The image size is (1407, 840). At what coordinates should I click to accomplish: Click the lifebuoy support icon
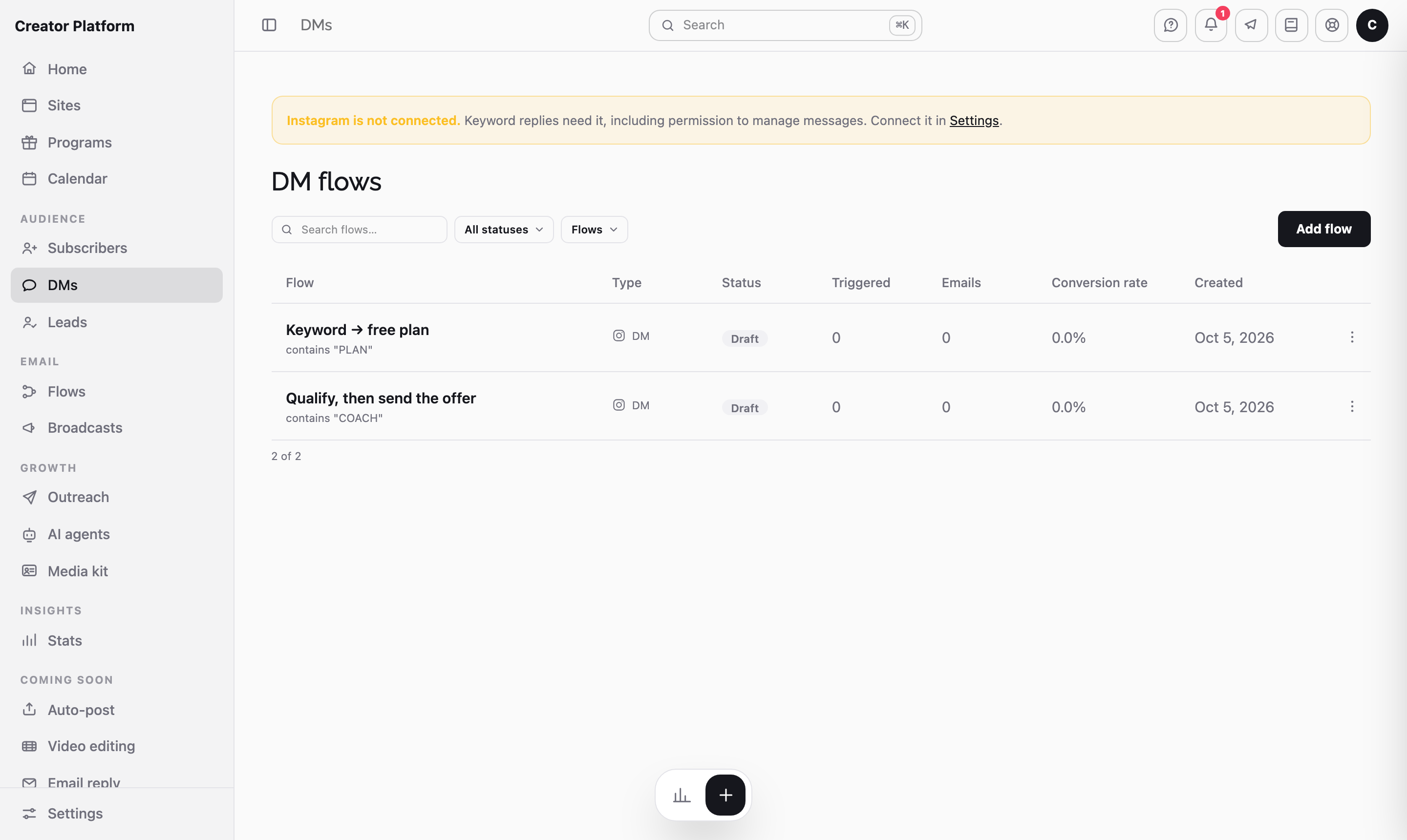[1332, 25]
